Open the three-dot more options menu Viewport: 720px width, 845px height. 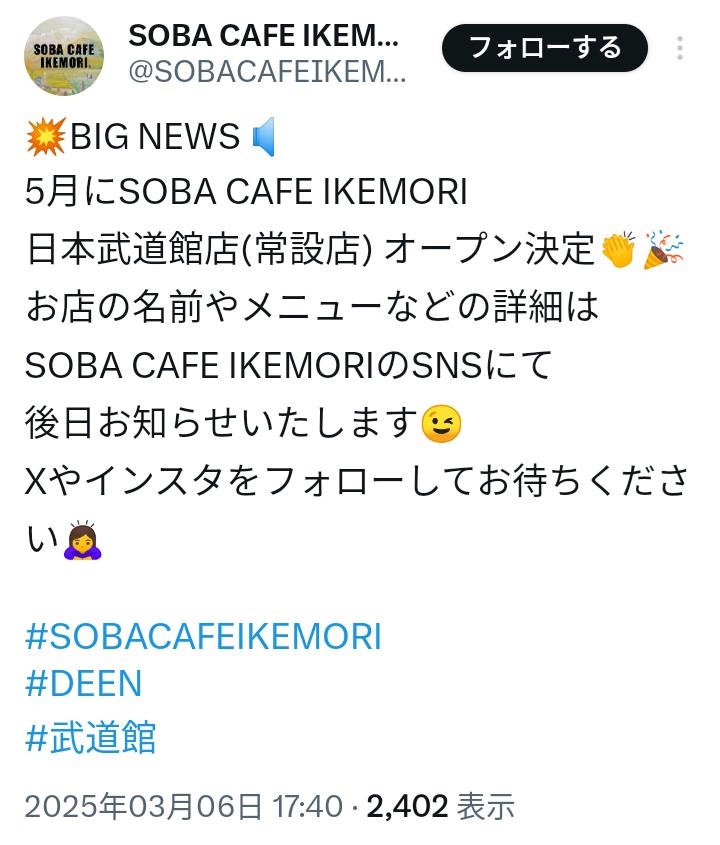pyautogui.click(x=680, y=48)
